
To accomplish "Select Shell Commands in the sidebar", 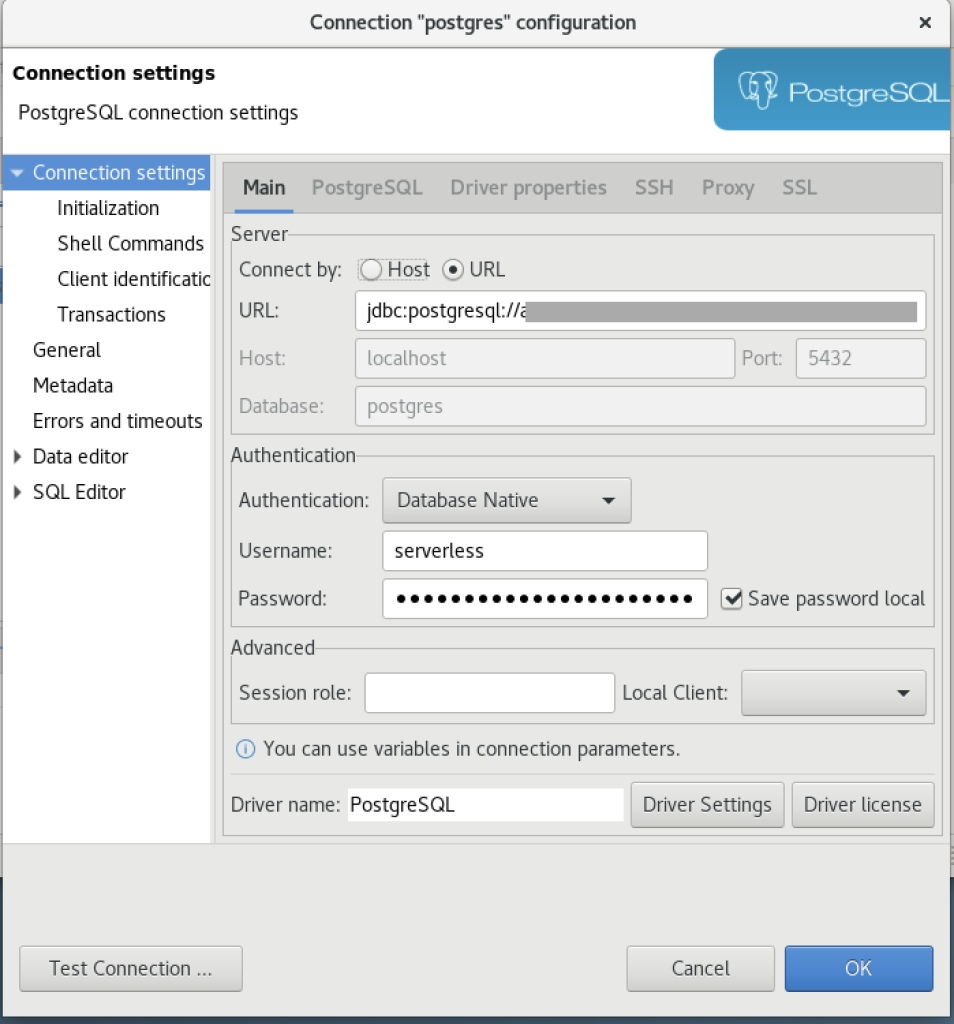I will (x=130, y=243).
